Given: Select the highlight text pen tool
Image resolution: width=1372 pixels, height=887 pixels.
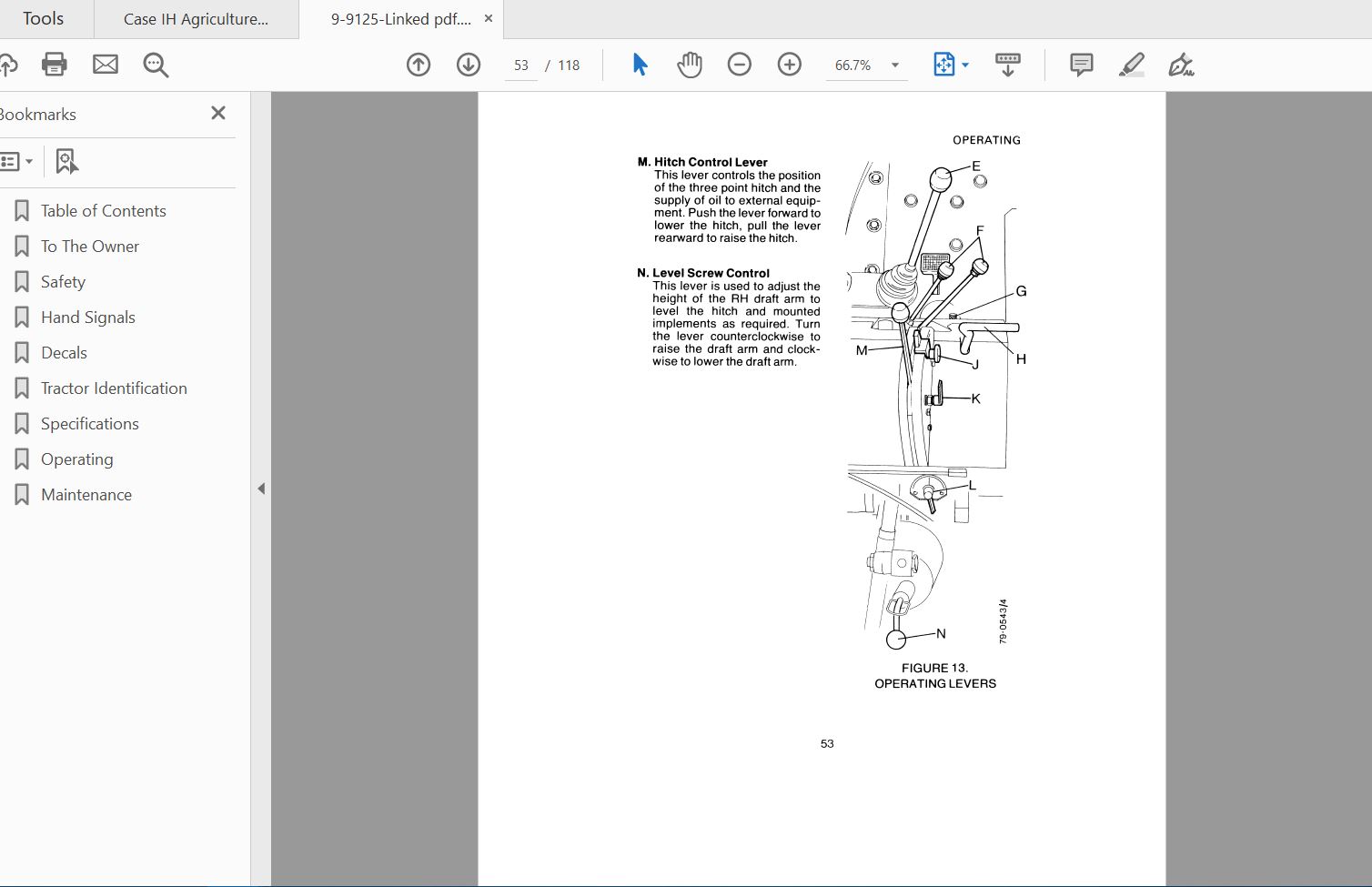Looking at the screenshot, I should click(1131, 65).
